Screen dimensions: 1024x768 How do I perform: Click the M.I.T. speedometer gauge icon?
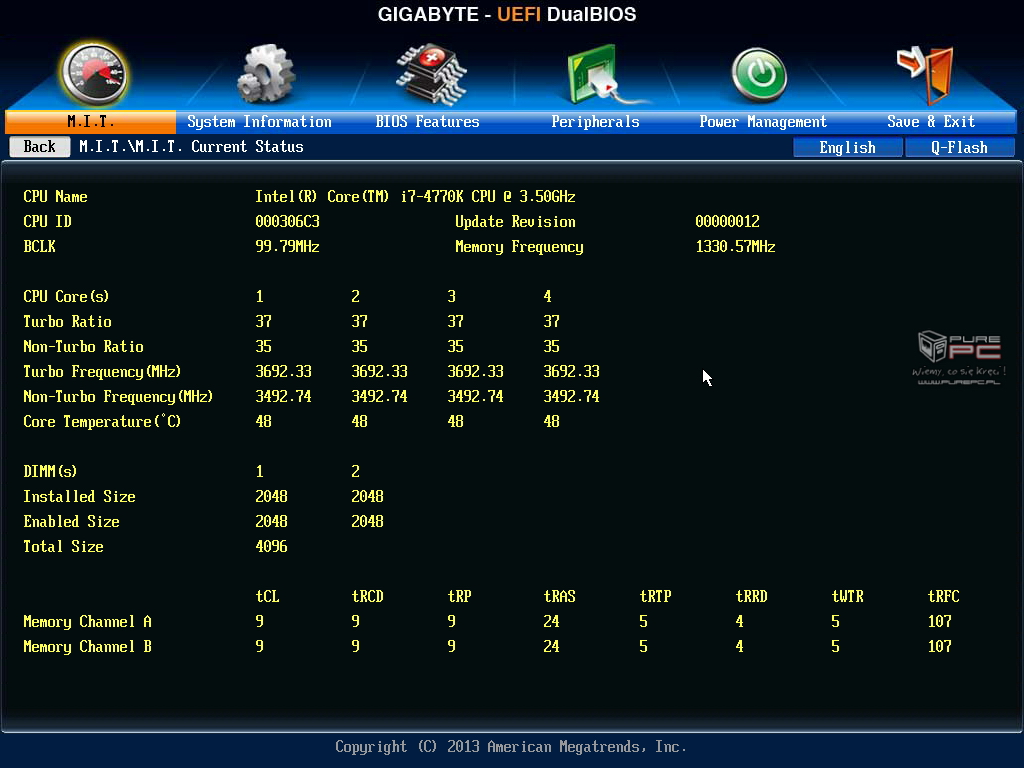(93, 74)
